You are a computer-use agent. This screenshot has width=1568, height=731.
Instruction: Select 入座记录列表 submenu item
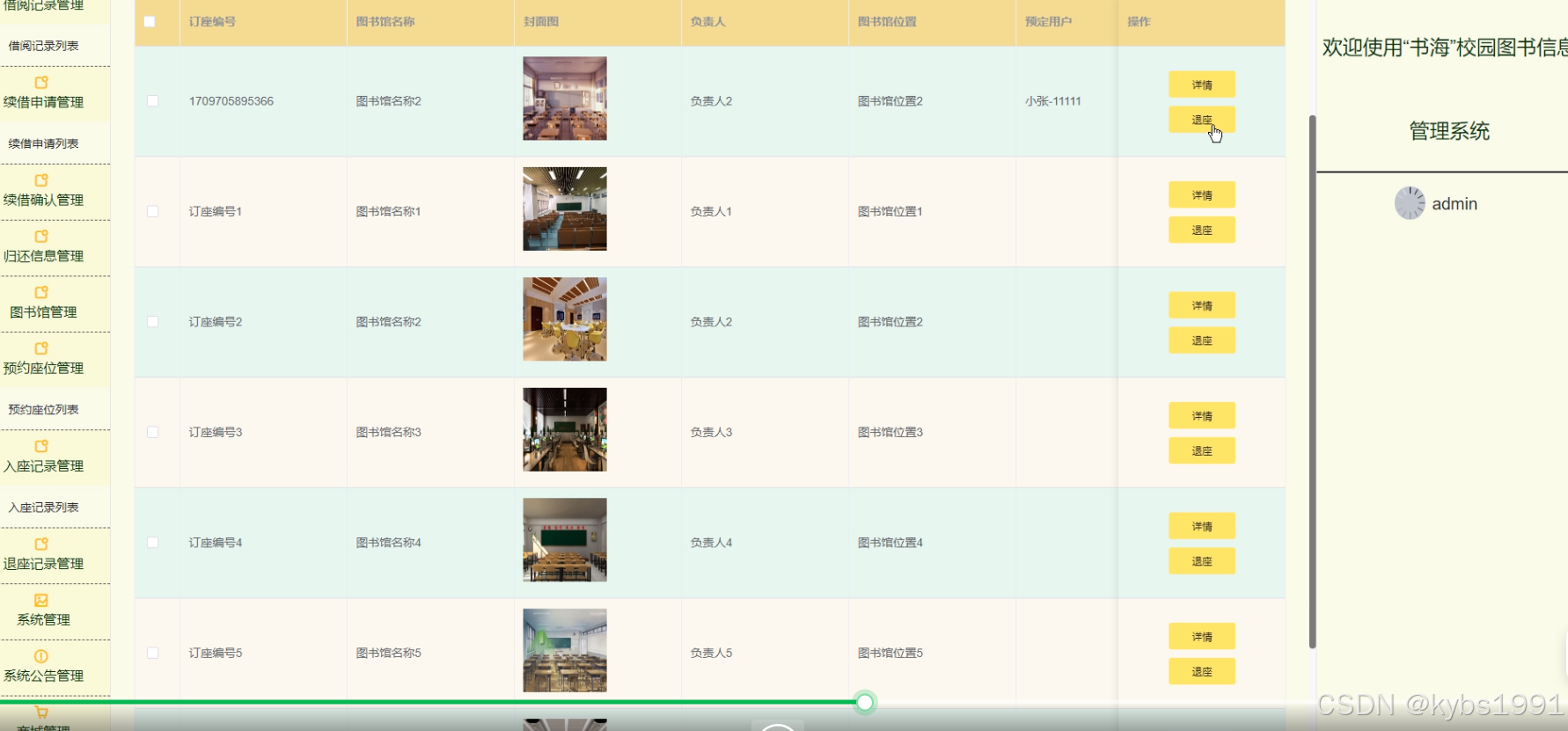(44, 508)
